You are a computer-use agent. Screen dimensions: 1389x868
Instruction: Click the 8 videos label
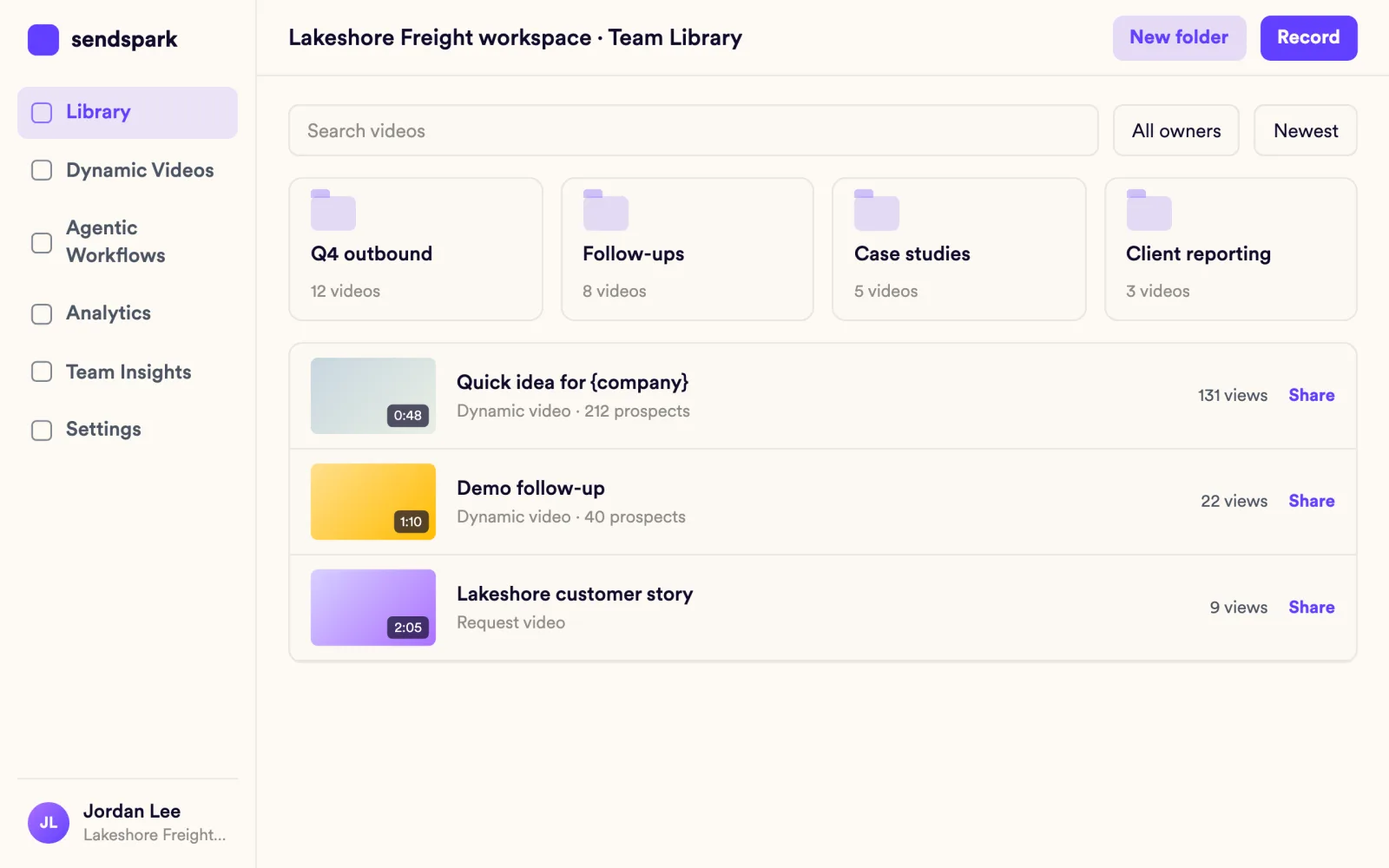614,291
